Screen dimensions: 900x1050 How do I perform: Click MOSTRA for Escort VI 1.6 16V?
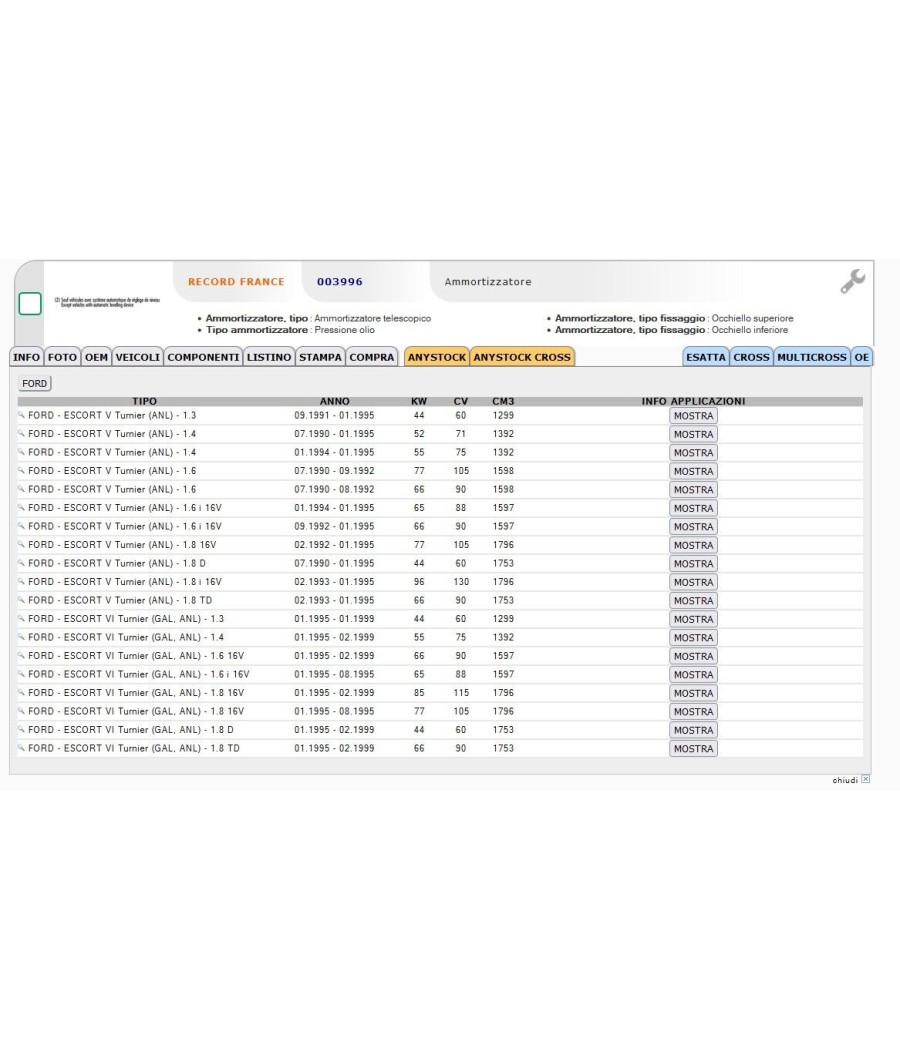(x=693, y=656)
